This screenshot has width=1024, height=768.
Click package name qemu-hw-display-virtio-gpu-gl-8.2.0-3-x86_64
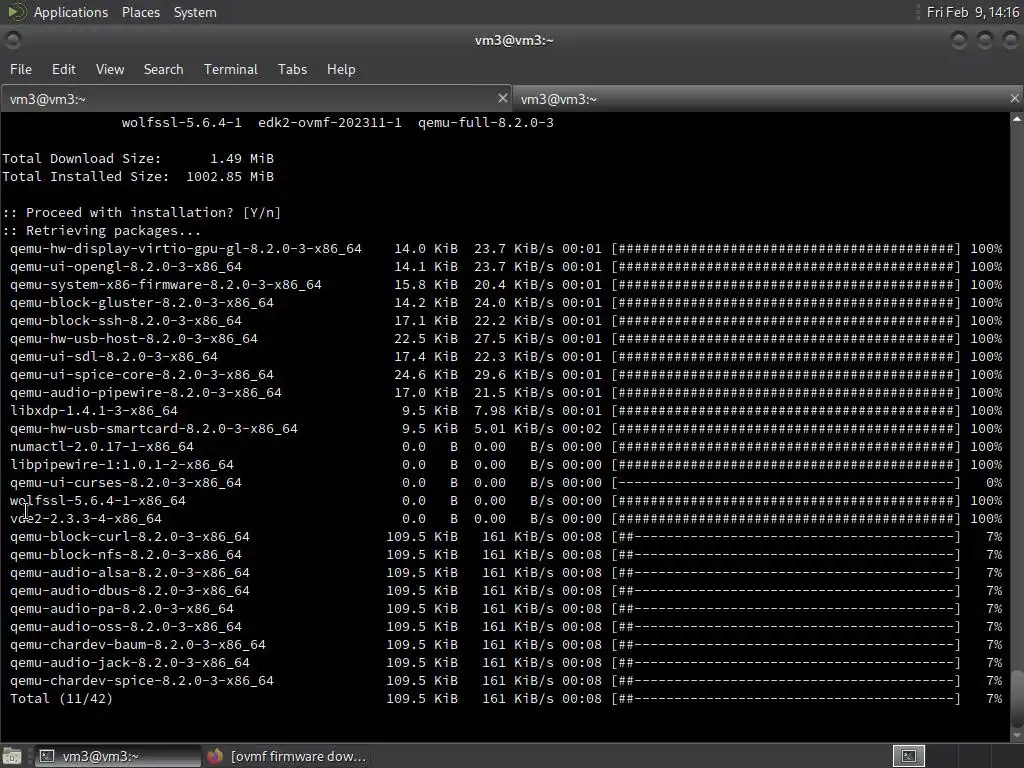click(185, 249)
